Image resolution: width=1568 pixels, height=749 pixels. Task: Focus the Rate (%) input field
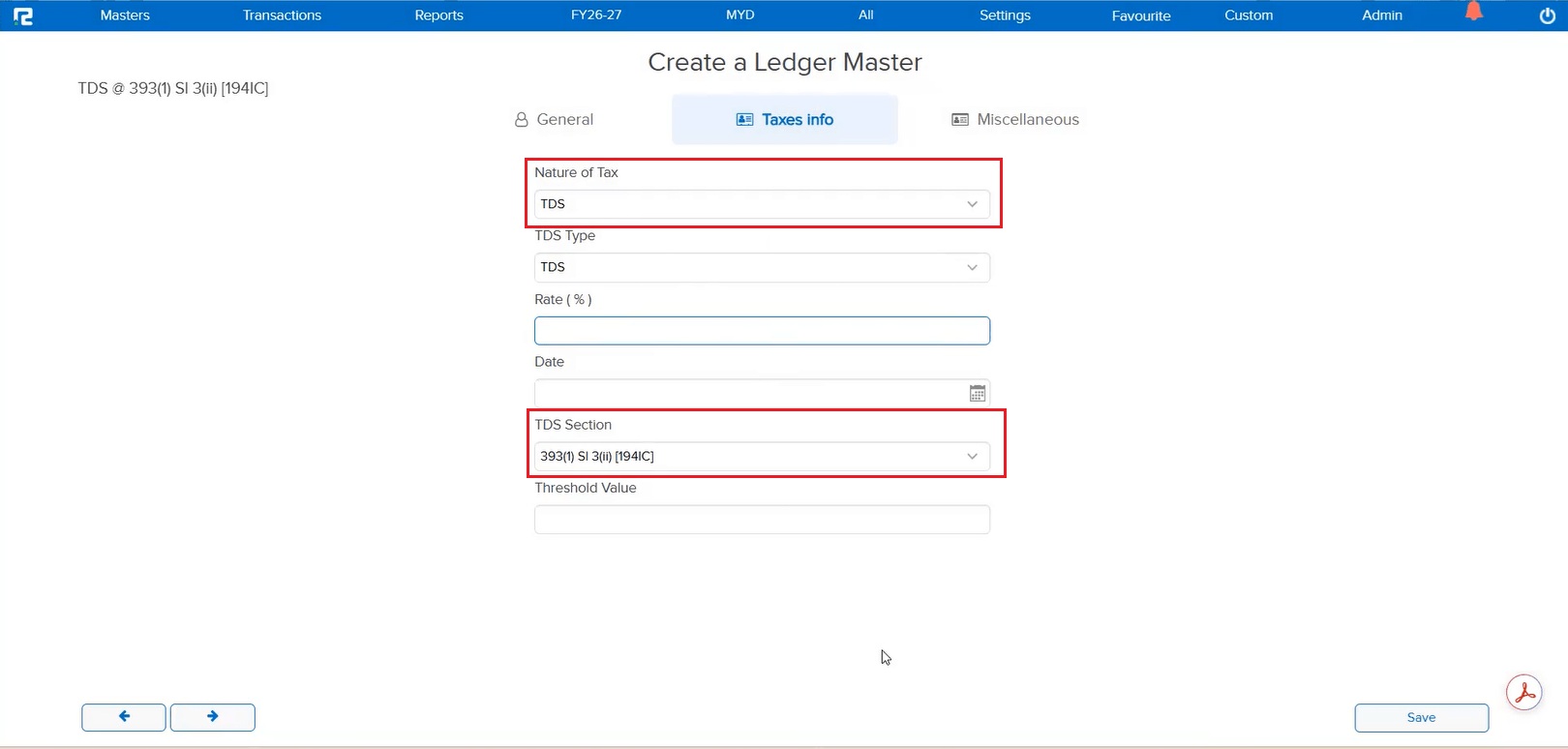pyautogui.click(x=762, y=331)
